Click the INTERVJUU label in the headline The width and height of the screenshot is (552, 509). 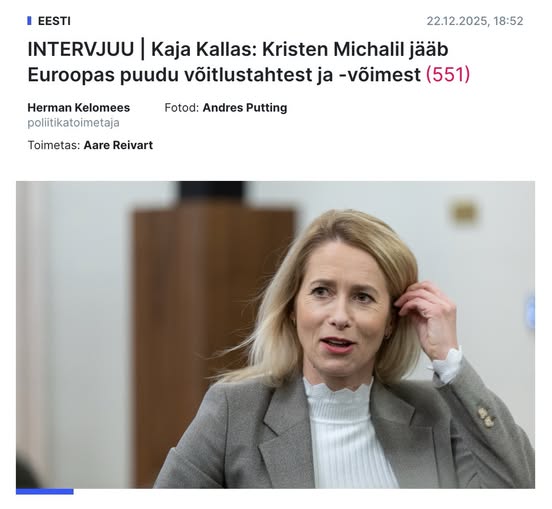point(81,49)
